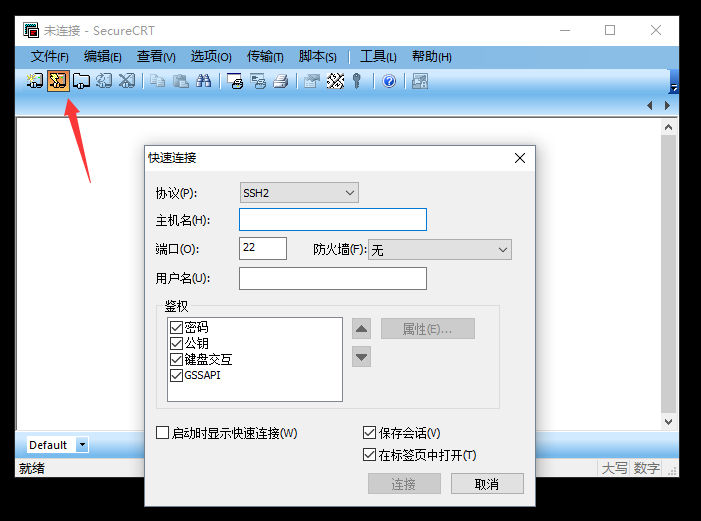Screen dimensions: 701x521
Task: Close the 快速连接 dialog
Action: pos(519,158)
